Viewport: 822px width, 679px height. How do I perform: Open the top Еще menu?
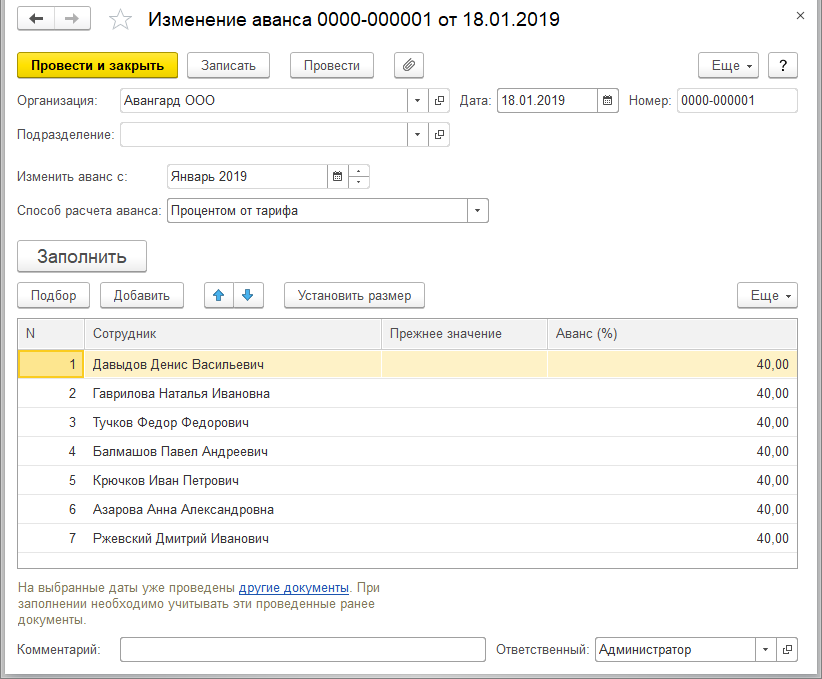click(x=728, y=65)
